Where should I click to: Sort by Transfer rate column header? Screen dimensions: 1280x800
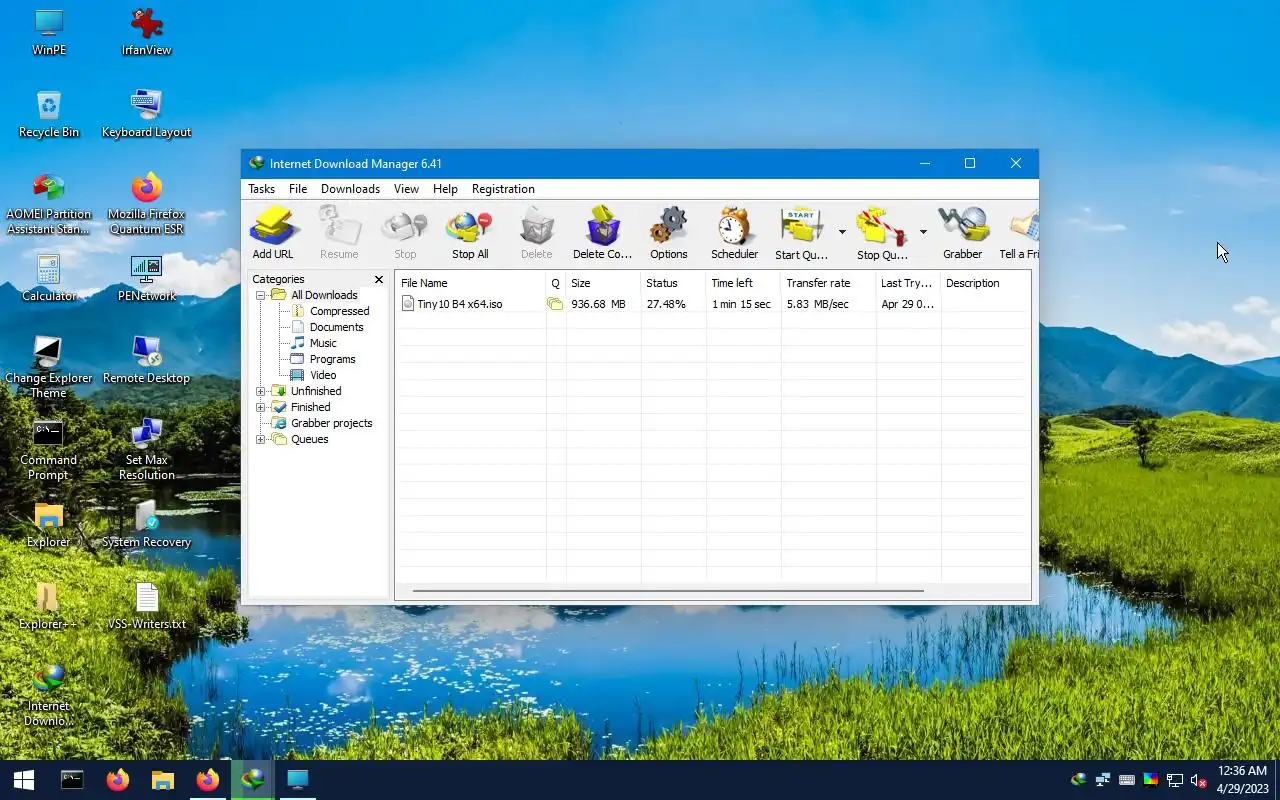(828, 283)
